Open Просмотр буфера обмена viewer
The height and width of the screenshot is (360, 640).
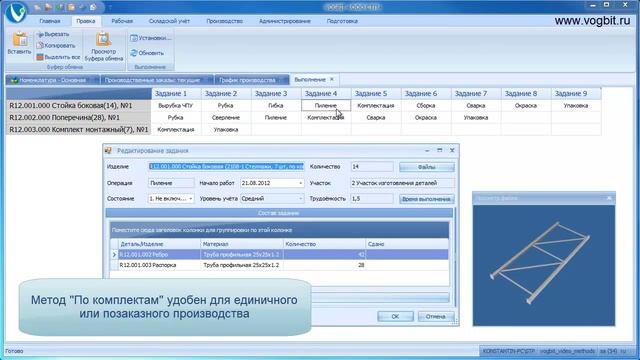(x=104, y=47)
